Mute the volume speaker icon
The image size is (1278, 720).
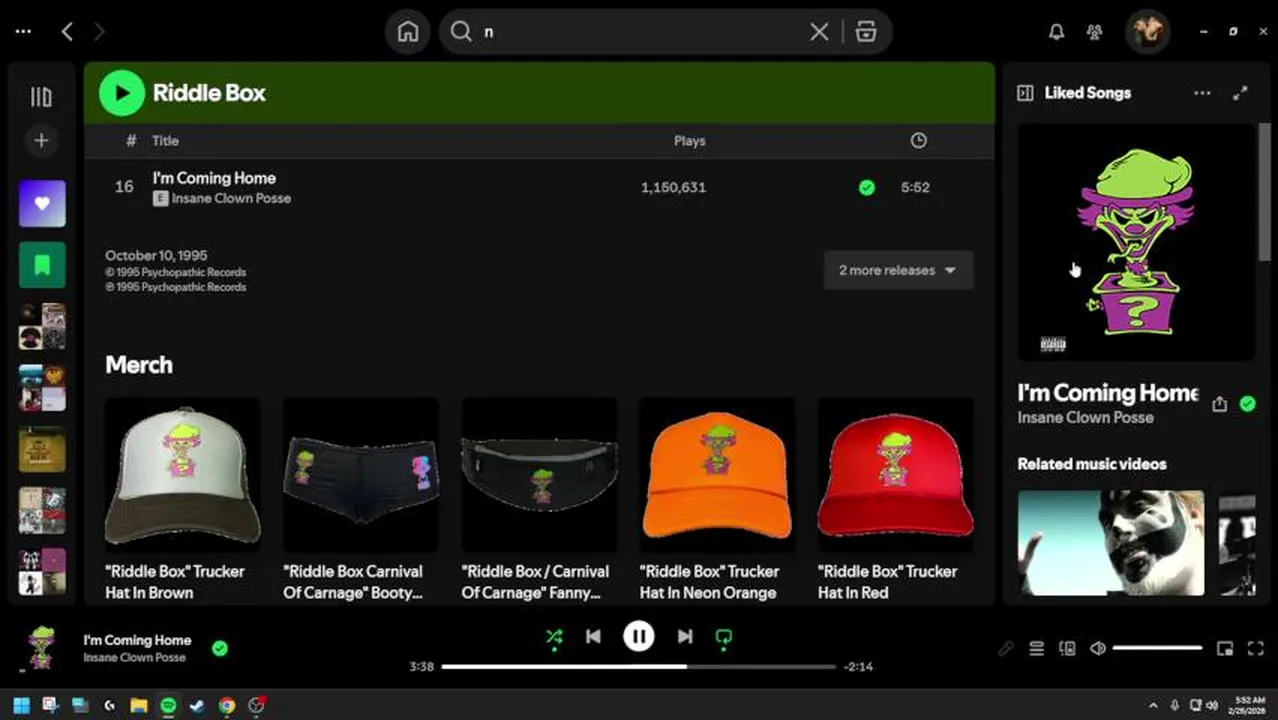coord(1098,648)
